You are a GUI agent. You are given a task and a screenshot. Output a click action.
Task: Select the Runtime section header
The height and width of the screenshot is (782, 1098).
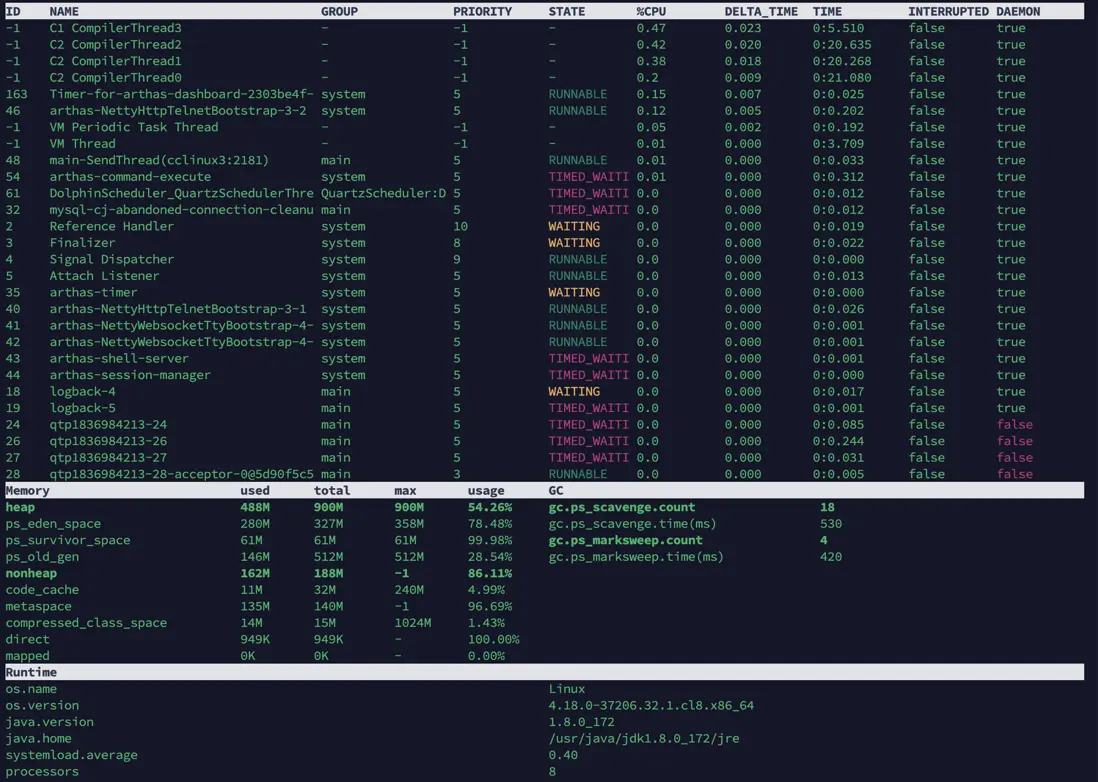[31, 673]
